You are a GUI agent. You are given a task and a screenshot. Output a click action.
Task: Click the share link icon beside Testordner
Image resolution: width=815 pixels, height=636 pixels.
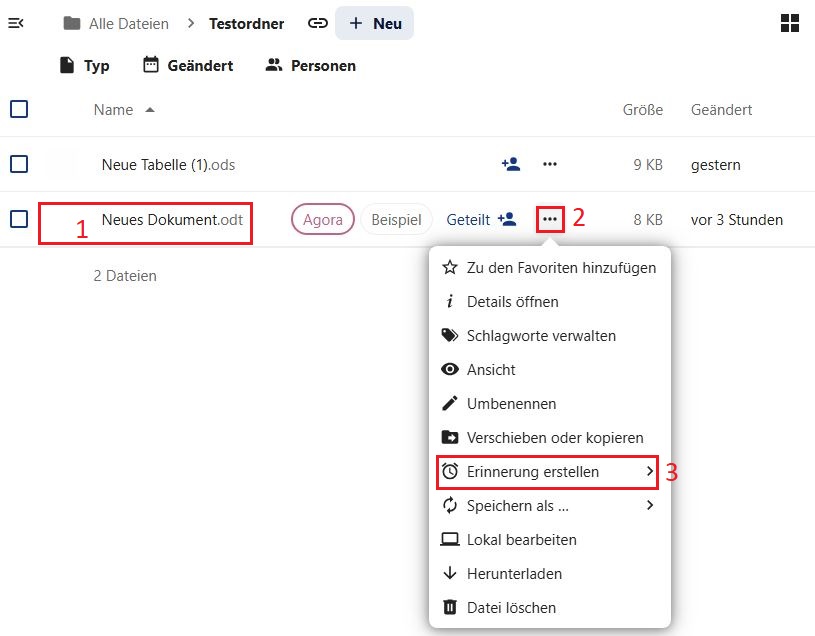(318, 23)
